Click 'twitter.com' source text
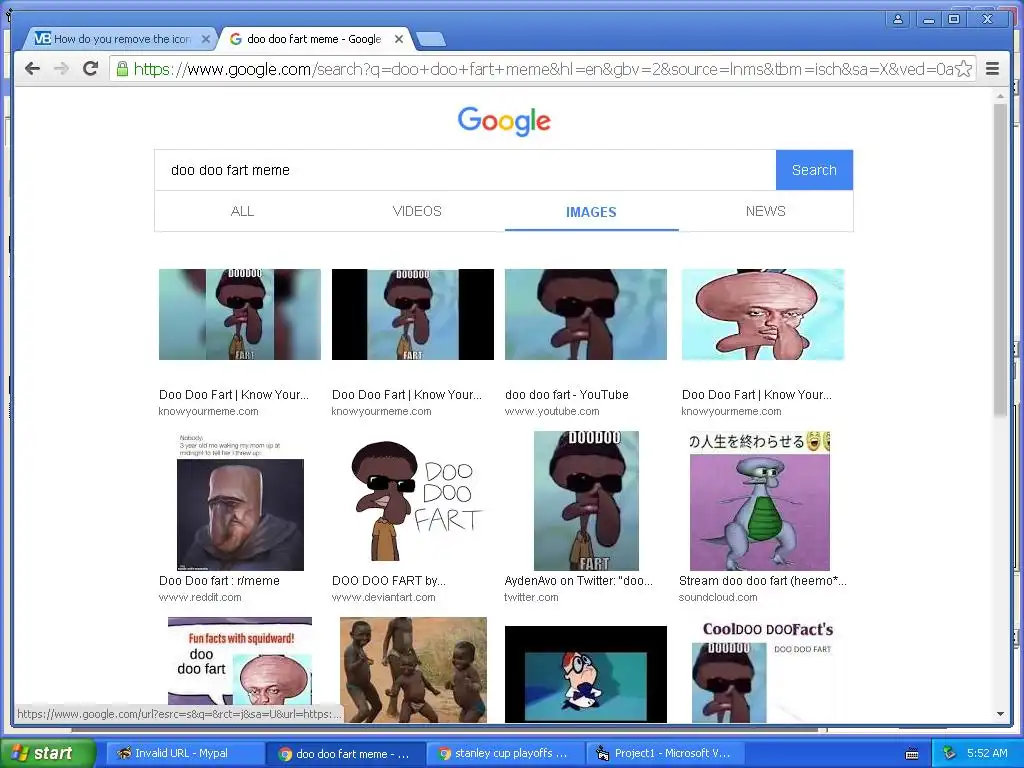1024x768 pixels. [x=531, y=597]
